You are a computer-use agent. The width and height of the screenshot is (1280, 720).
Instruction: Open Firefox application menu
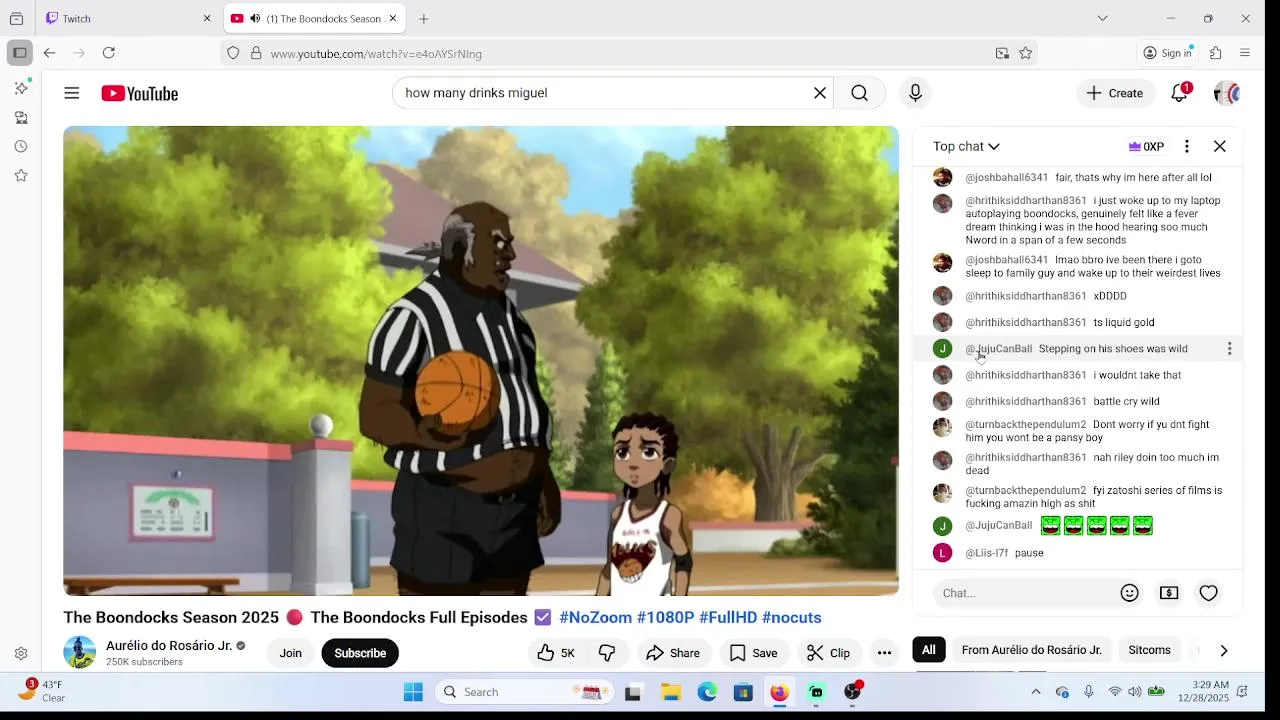(x=1245, y=53)
